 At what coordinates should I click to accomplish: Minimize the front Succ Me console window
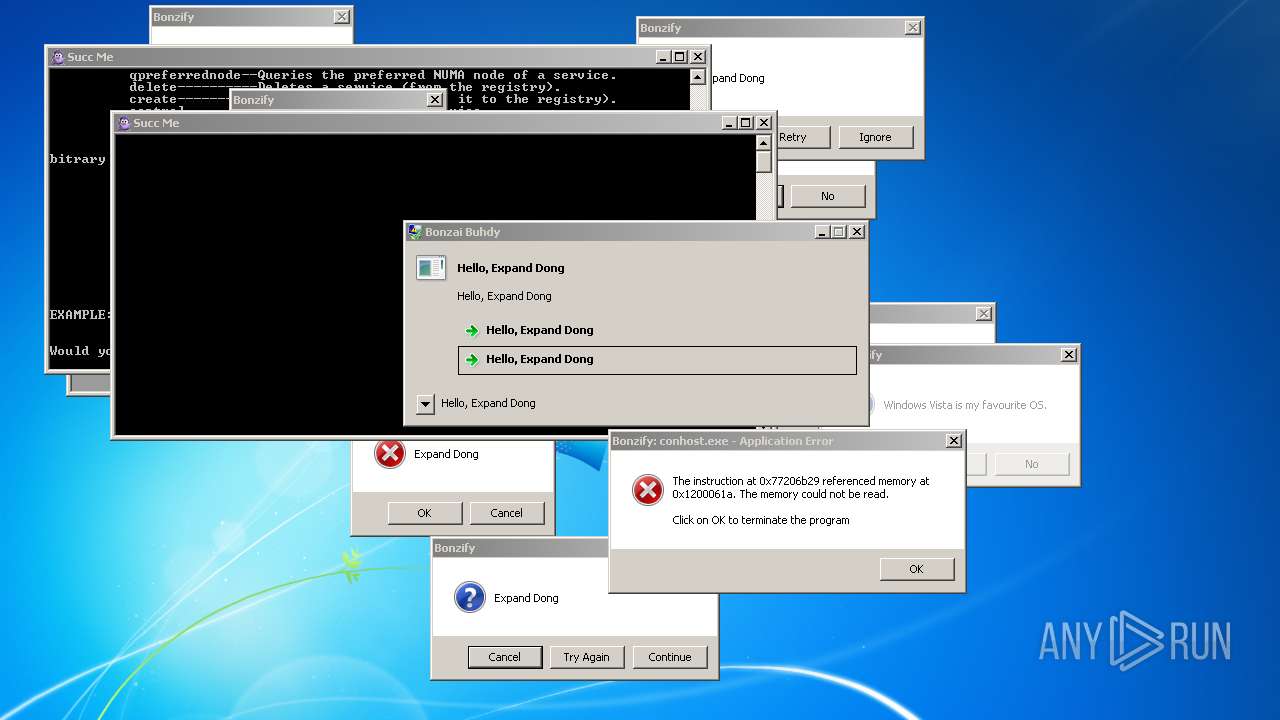pyautogui.click(x=730, y=123)
